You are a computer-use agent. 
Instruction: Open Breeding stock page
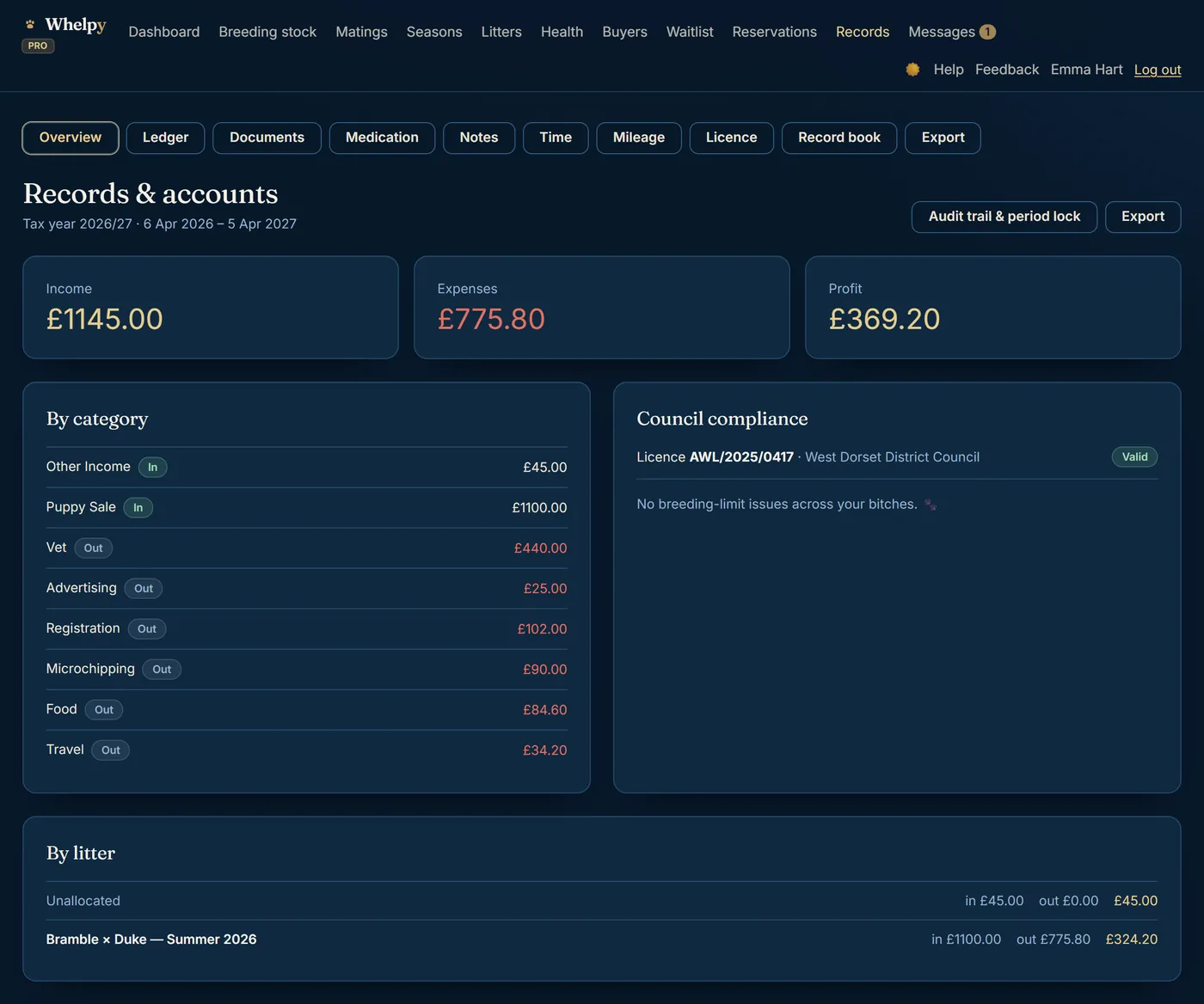[267, 32]
